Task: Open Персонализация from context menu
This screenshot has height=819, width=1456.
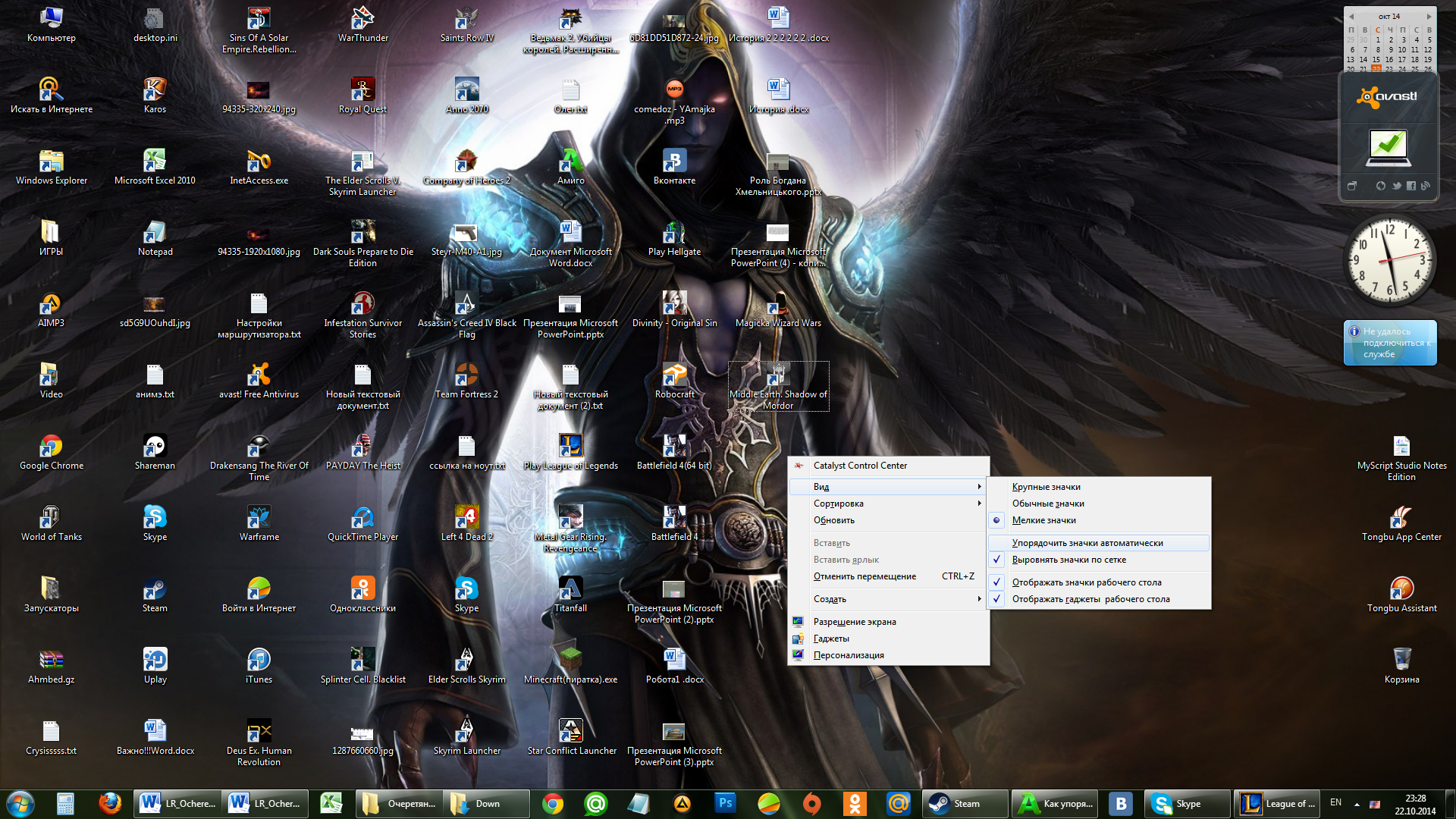Action: coord(888,655)
